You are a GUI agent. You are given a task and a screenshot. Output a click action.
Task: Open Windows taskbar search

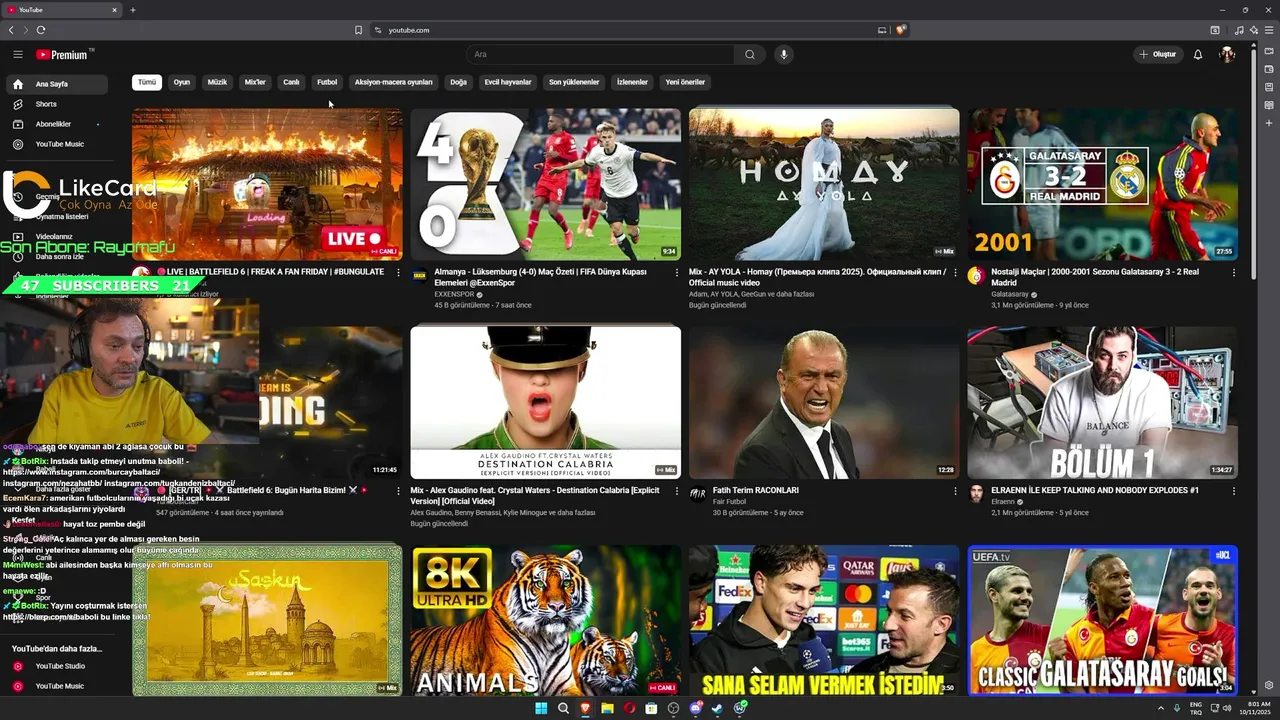point(563,708)
